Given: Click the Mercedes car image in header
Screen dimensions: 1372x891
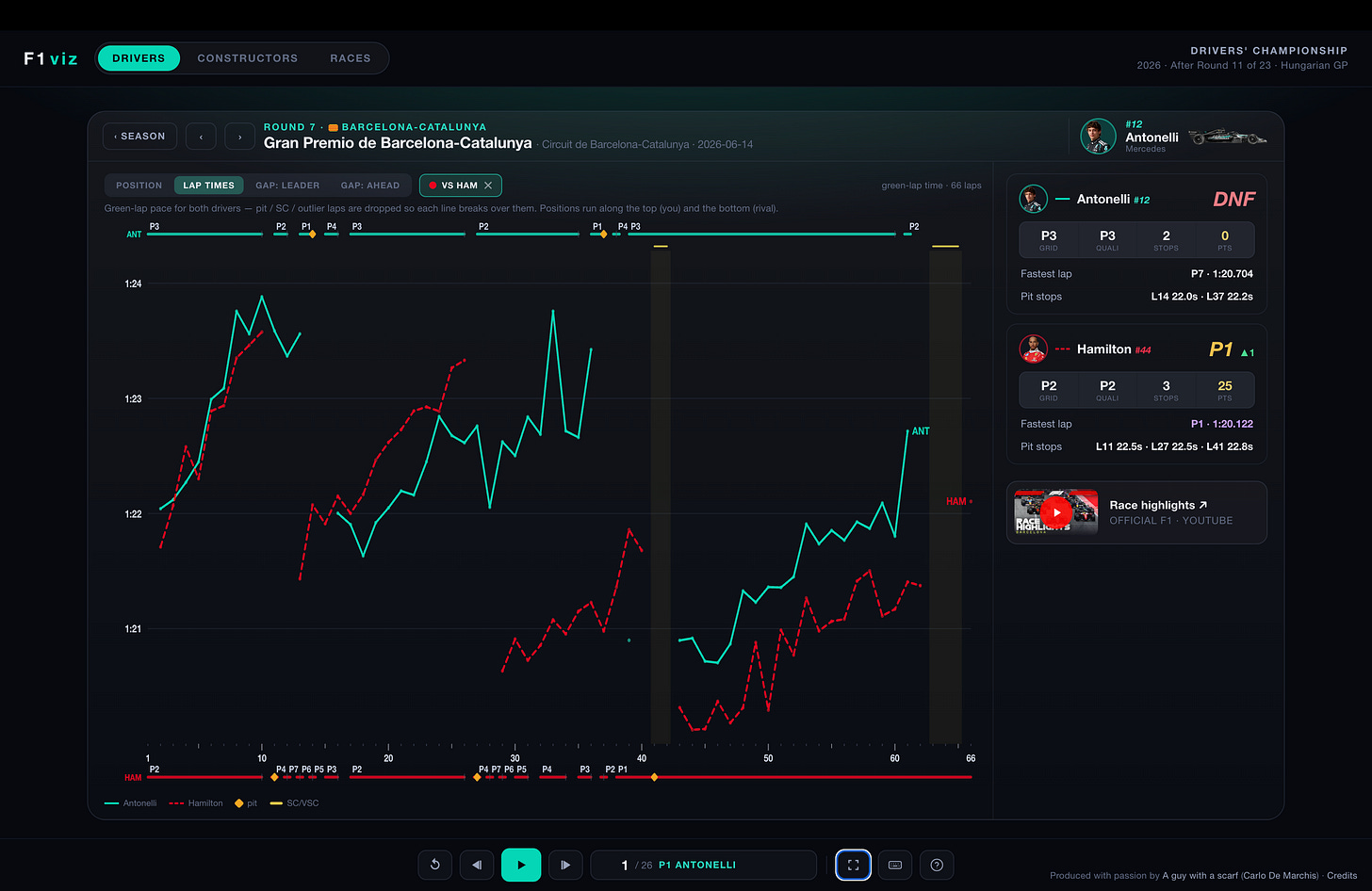Looking at the screenshot, I should click(1228, 138).
